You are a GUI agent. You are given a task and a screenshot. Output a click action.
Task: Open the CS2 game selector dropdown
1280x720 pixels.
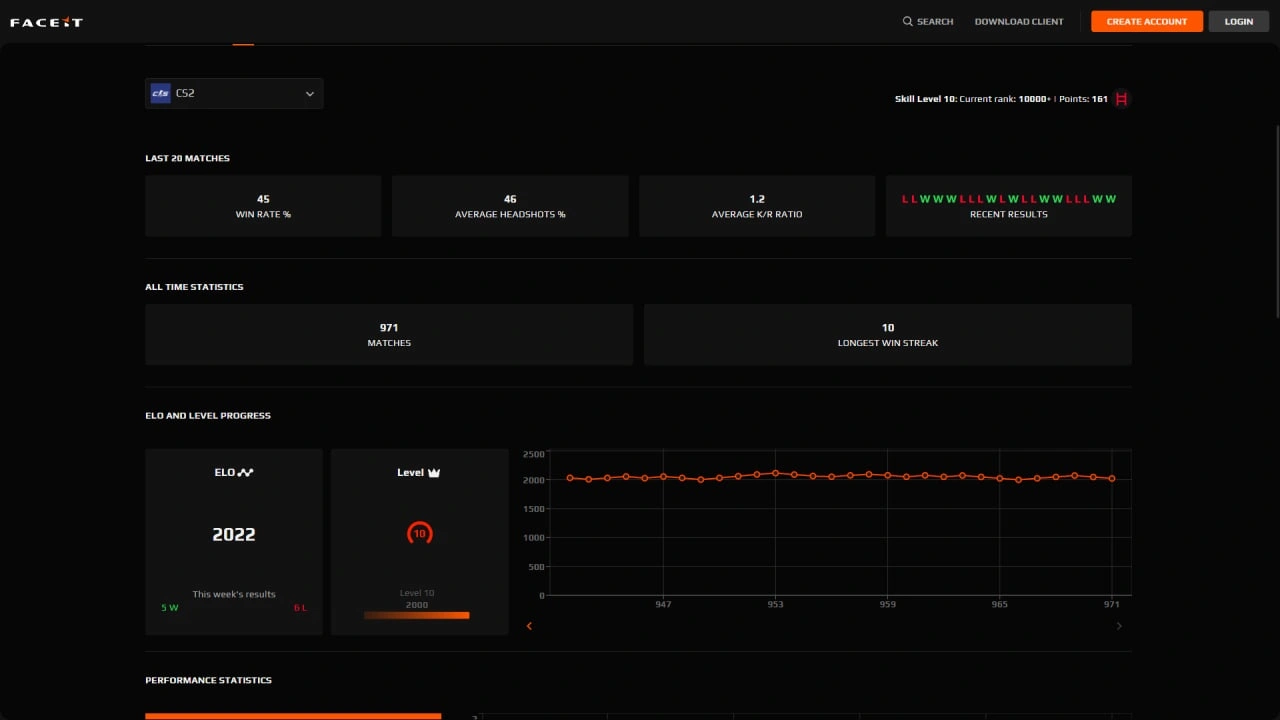(234, 93)
